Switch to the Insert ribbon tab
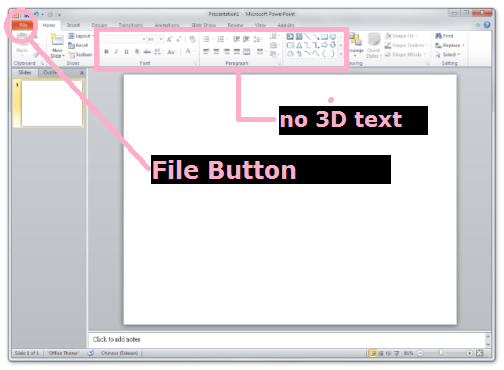 (x=73, y=25)
